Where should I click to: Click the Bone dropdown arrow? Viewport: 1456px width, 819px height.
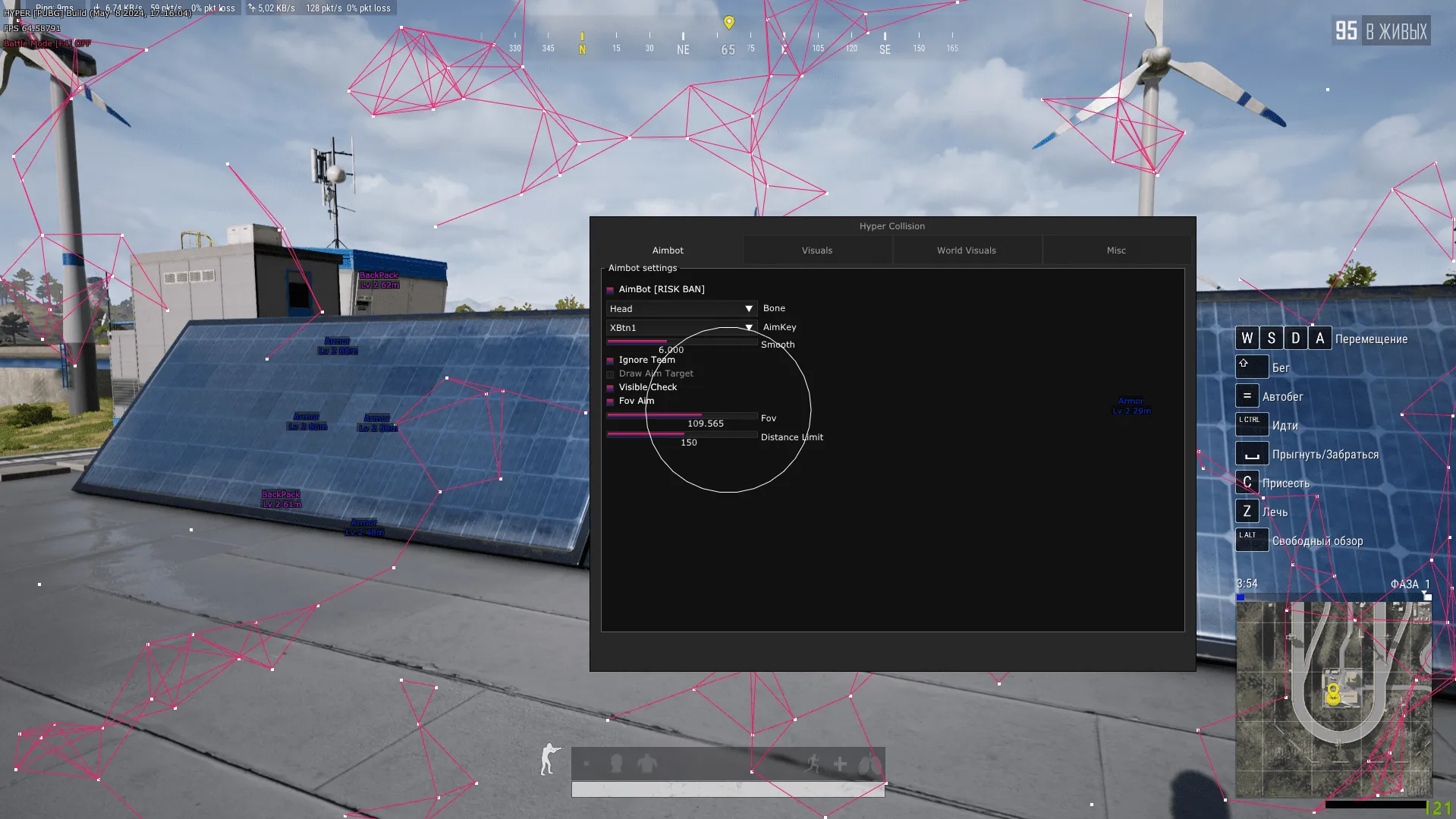(x=748, y=309)
